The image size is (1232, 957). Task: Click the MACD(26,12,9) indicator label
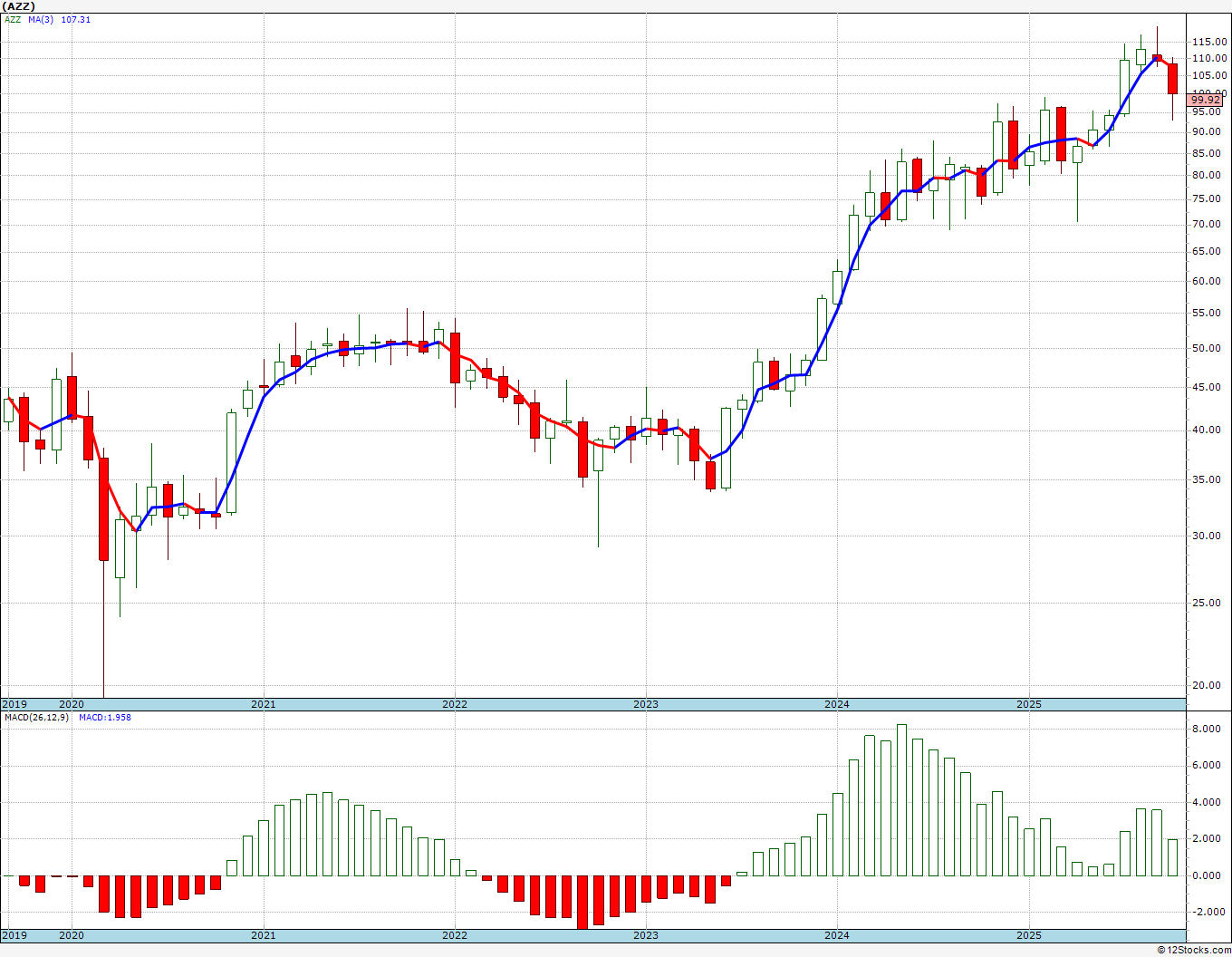pos(36,718)
